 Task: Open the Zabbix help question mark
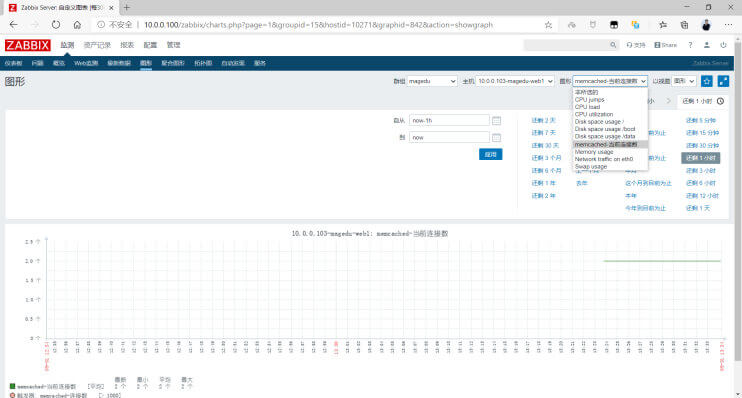click(690, 45)
